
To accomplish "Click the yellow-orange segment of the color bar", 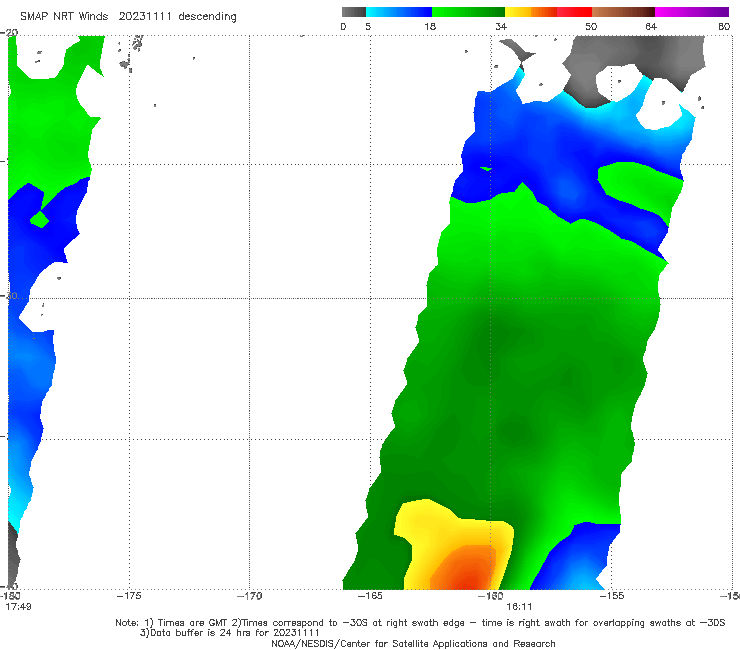I will click(530, 12).
